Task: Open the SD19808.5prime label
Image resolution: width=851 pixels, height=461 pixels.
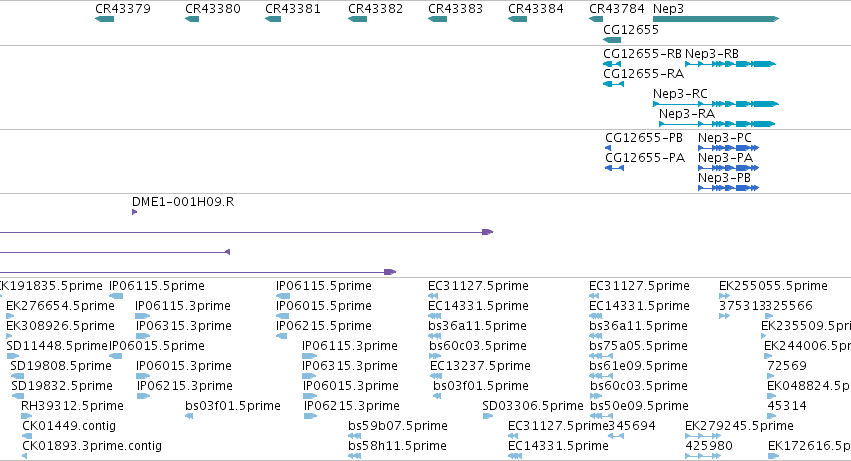Action: (x=61, y=366)
